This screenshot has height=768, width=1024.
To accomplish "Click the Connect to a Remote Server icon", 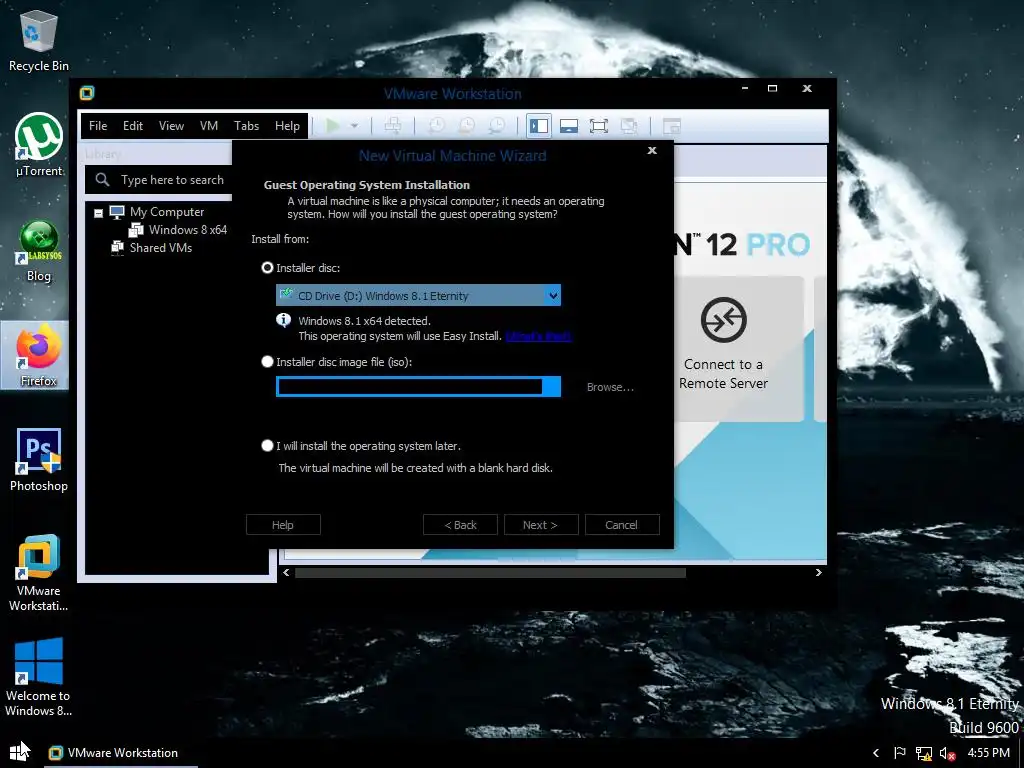I will 724,319.
